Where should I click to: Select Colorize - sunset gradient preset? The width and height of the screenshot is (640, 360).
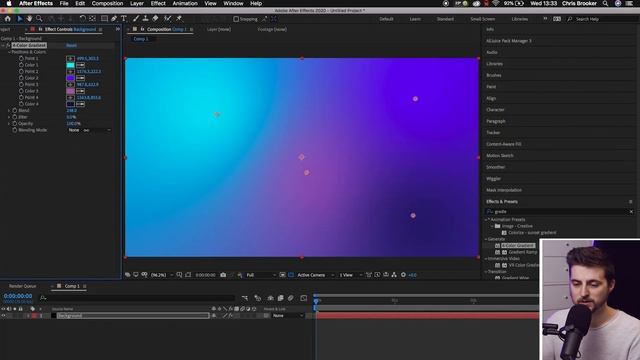coord(532,233)
